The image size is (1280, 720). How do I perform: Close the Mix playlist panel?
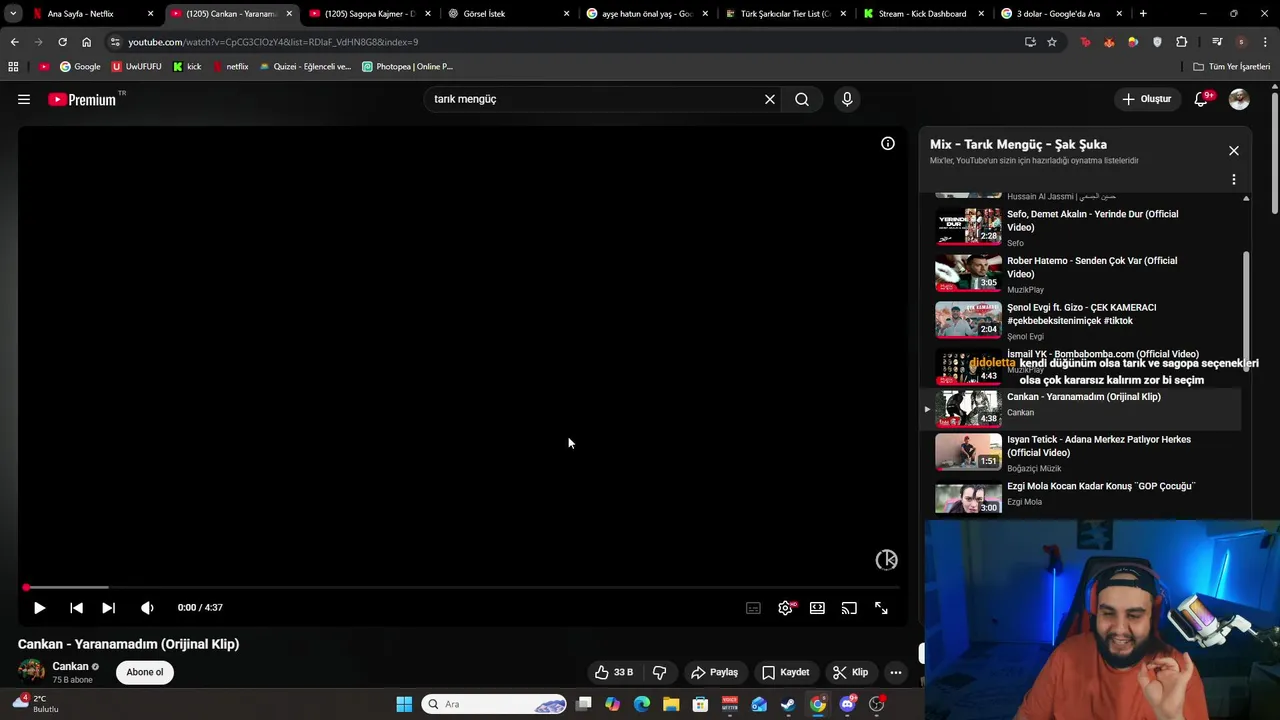click(1234, 150)
